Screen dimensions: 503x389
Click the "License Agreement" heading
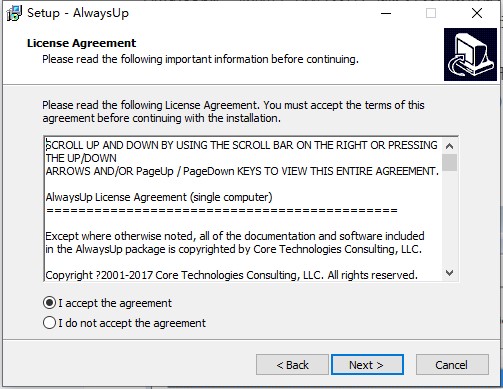click(x=81, y=43)
